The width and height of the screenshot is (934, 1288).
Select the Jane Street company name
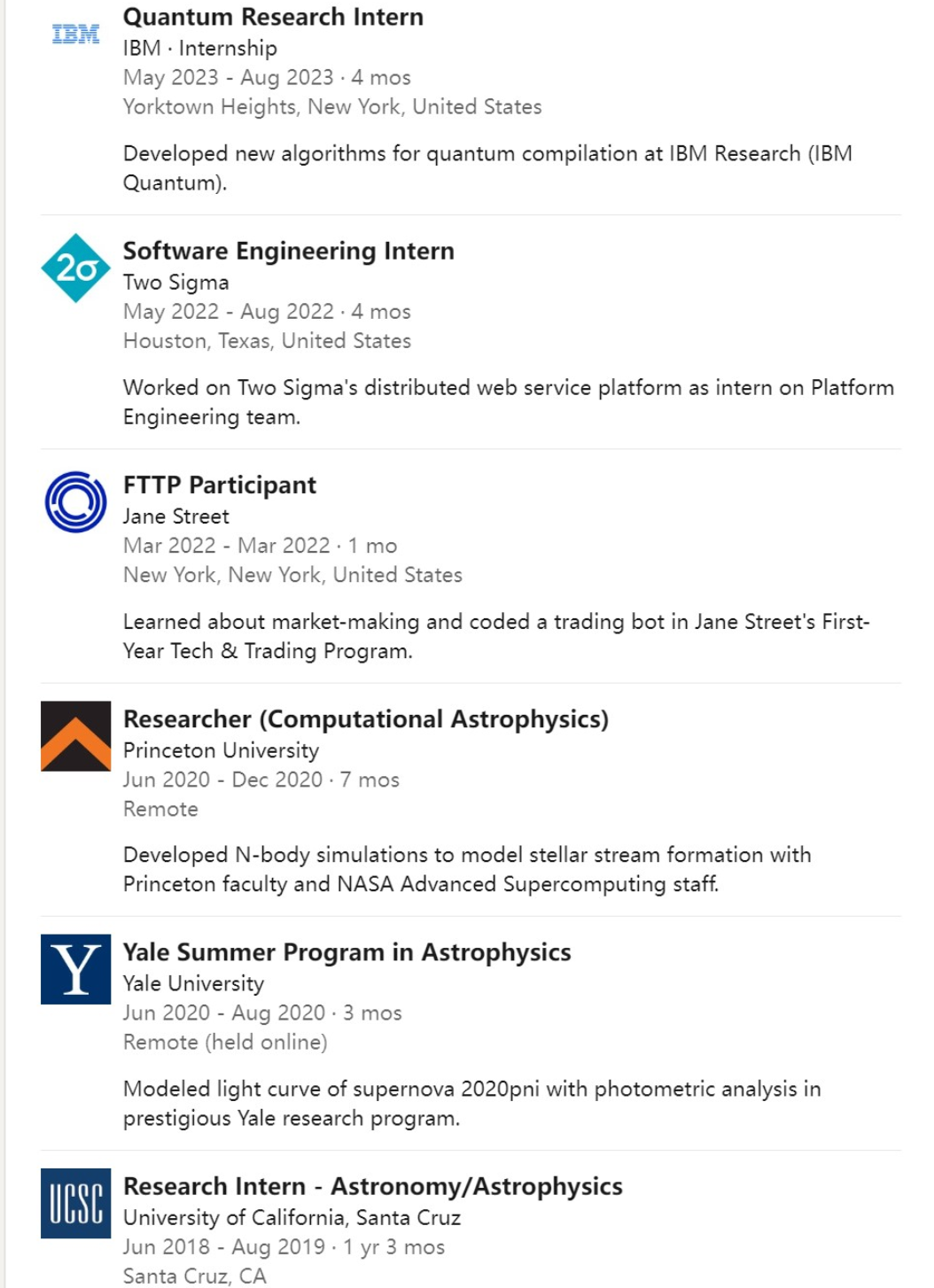point(175,516)
